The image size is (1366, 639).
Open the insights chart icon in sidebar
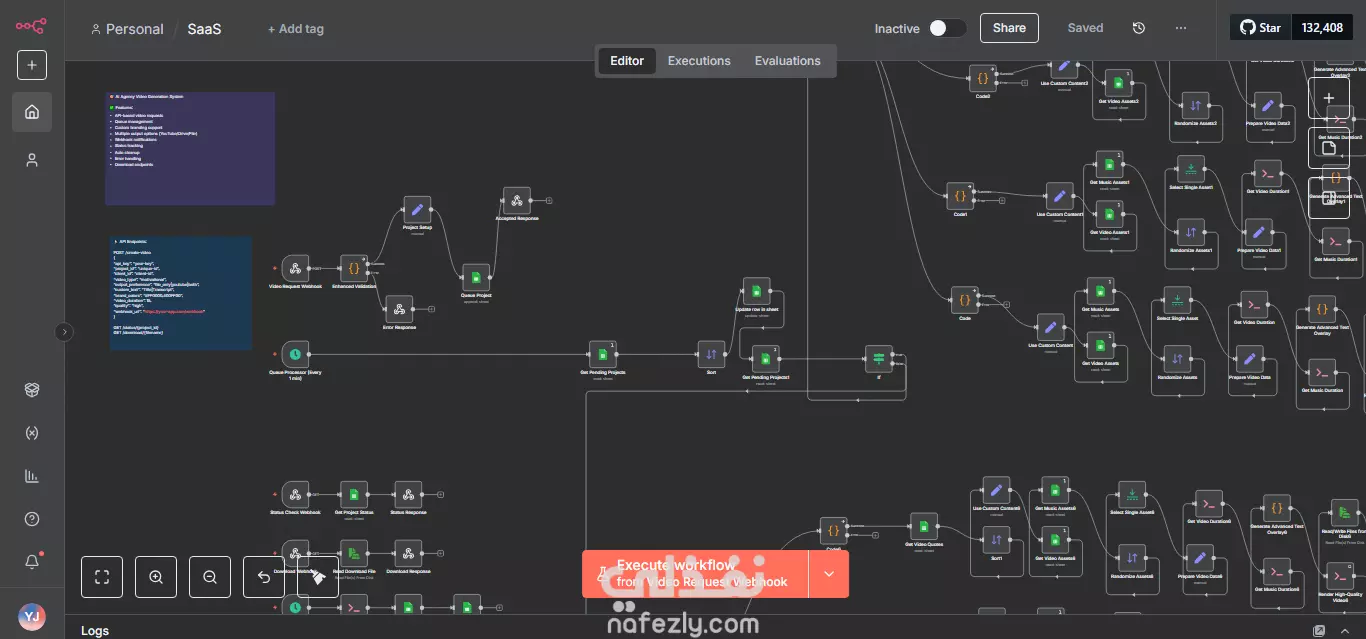coord(32,476)
